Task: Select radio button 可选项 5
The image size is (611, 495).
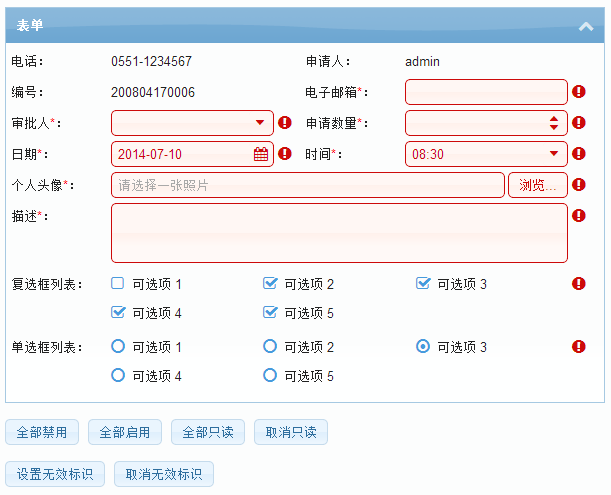Action: point(270,375)
